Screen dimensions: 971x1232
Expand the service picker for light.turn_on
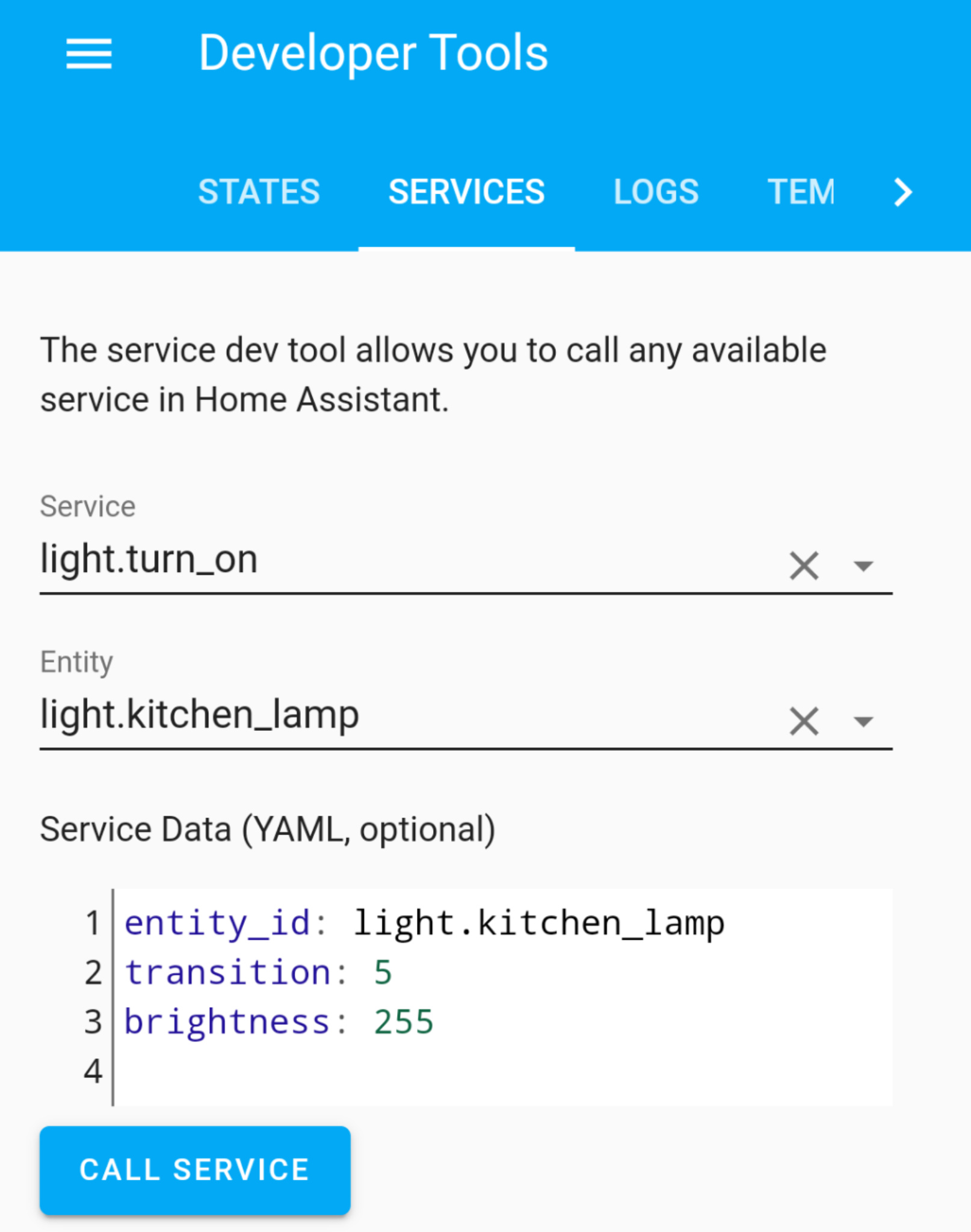click(862, 565)
